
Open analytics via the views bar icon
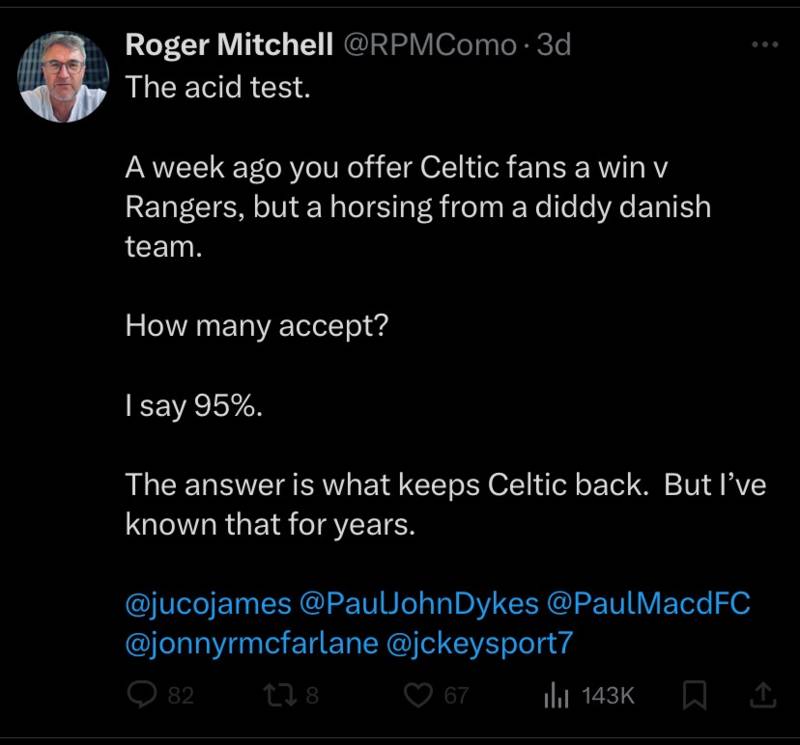pos(554,697)
